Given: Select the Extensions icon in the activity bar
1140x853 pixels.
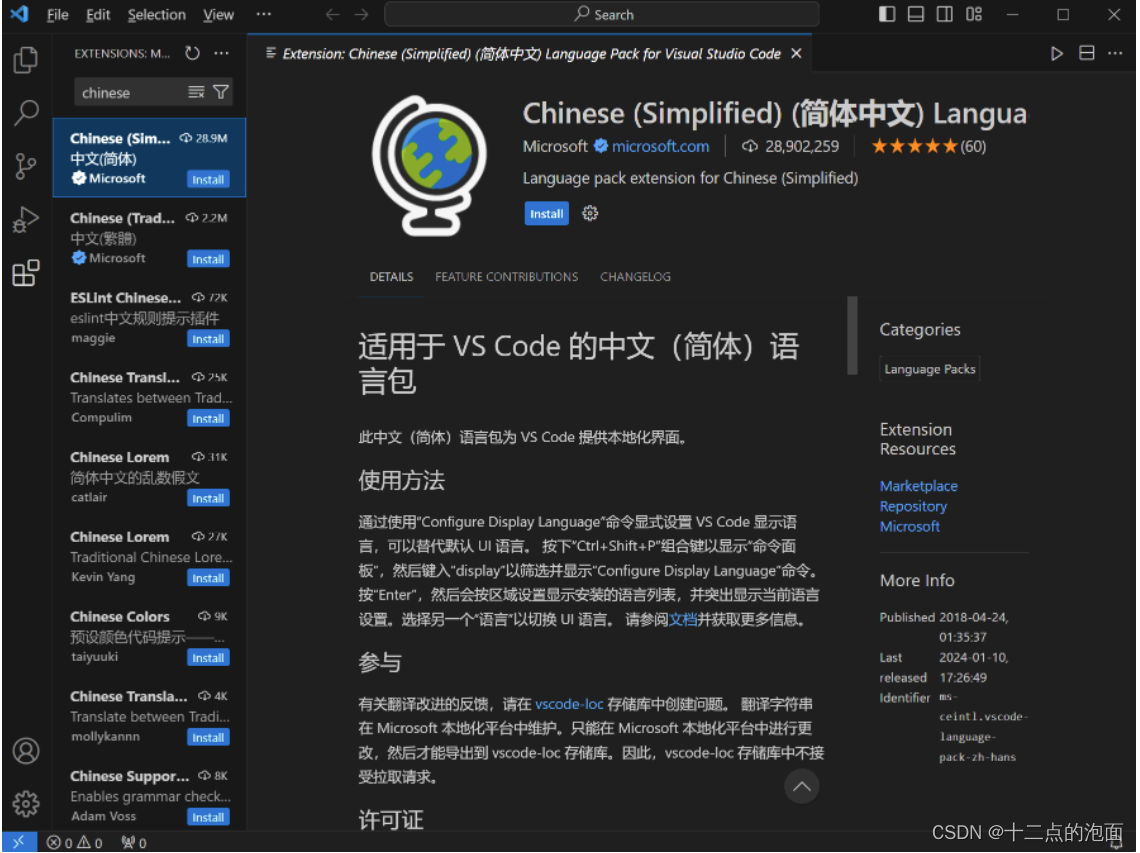Looking at the screenshot, I should click(26, 272).
